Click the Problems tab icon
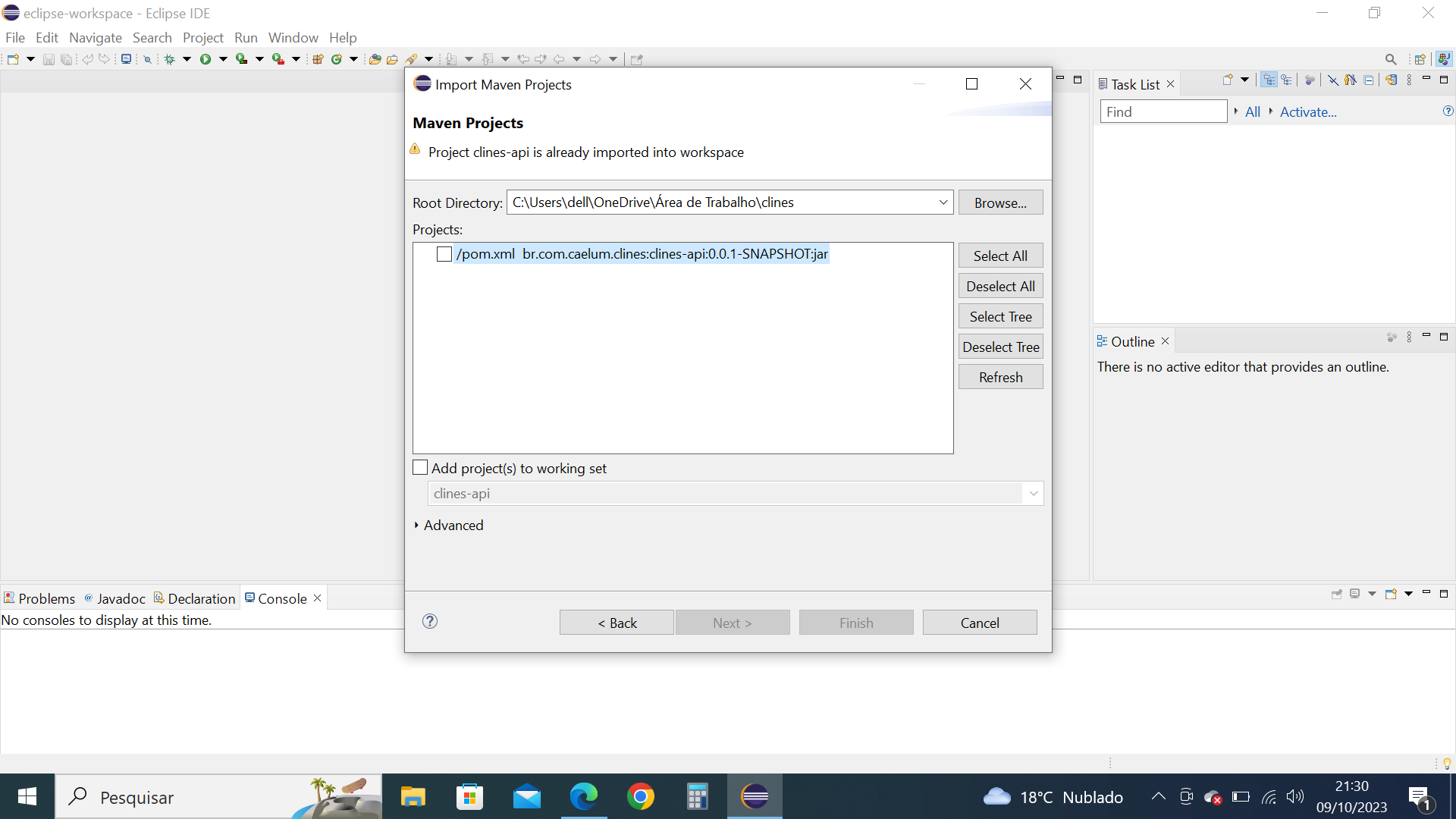Viewport: 1456px width, 819px height. click(x=8, y=598)
